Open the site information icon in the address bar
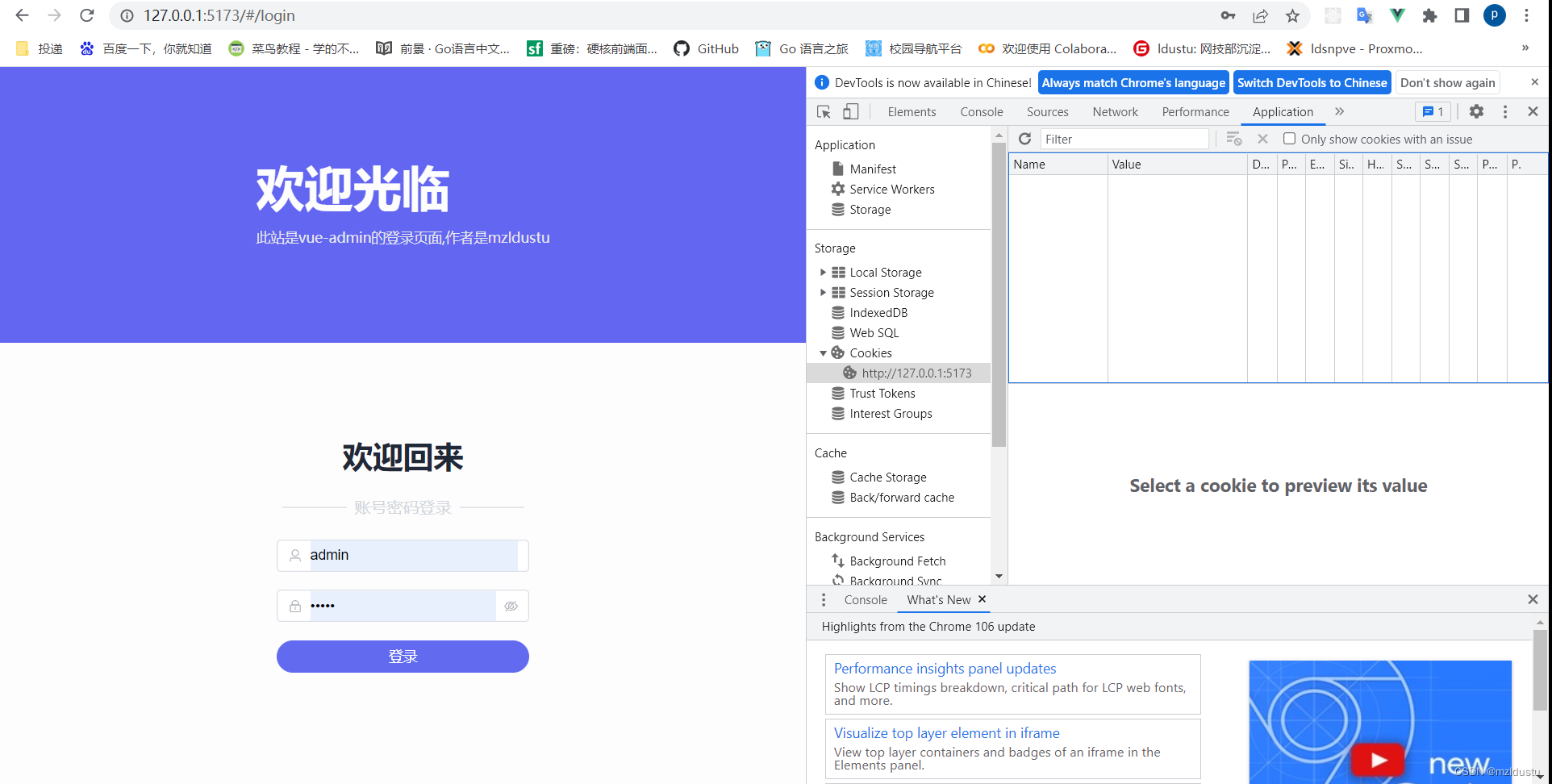 click(x=127, y=15)
